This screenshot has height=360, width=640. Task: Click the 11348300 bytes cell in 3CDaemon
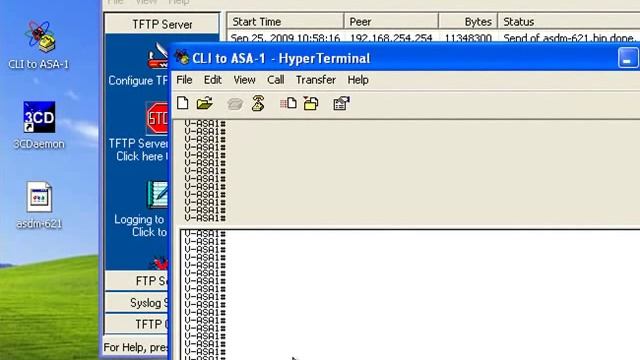tap(468, 38)
